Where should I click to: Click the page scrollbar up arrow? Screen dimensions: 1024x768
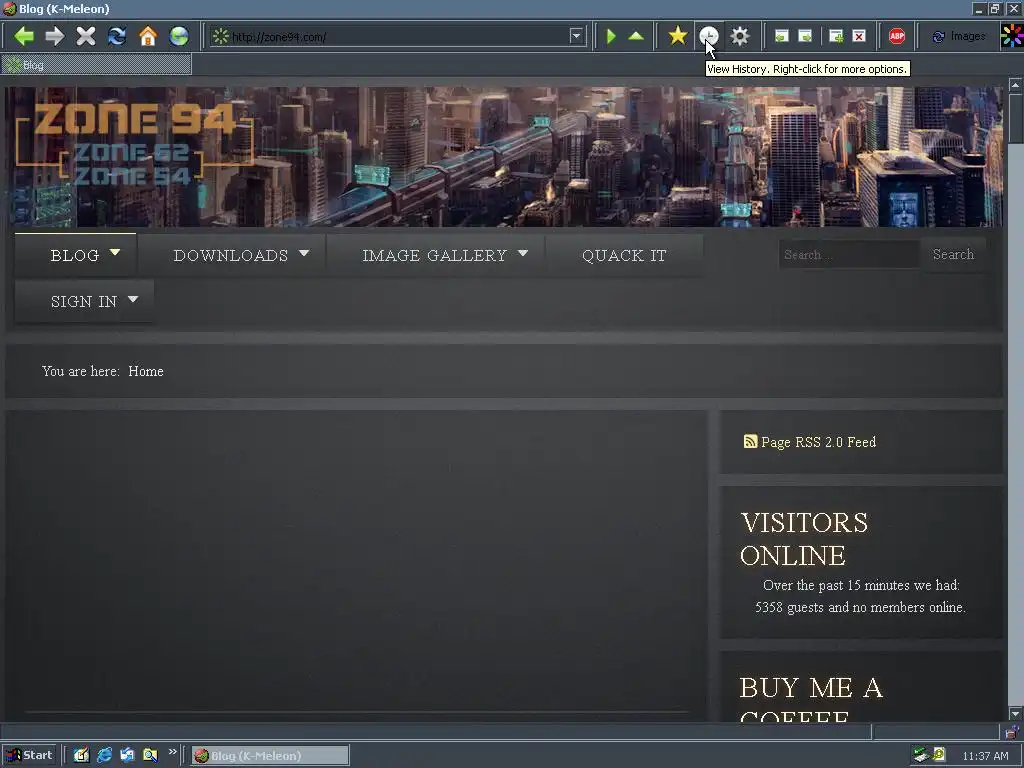(x=1015, y=85)
